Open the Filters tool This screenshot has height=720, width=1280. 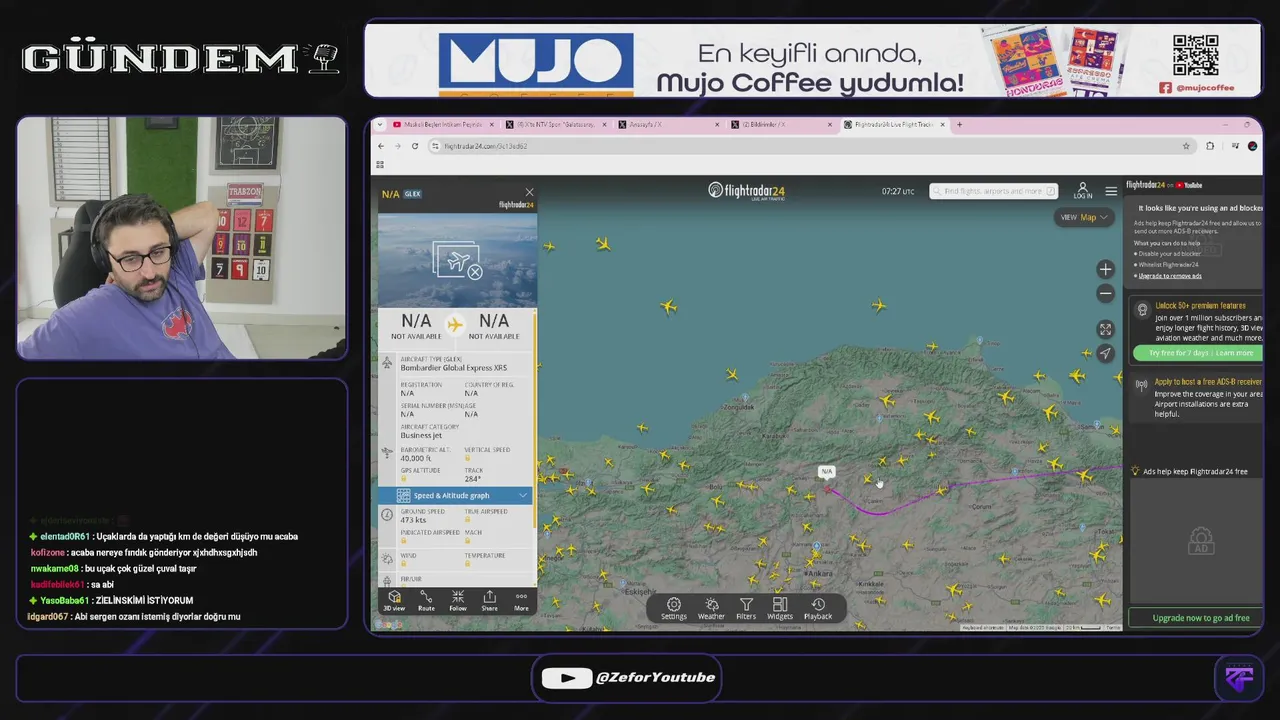coord(746,609)
